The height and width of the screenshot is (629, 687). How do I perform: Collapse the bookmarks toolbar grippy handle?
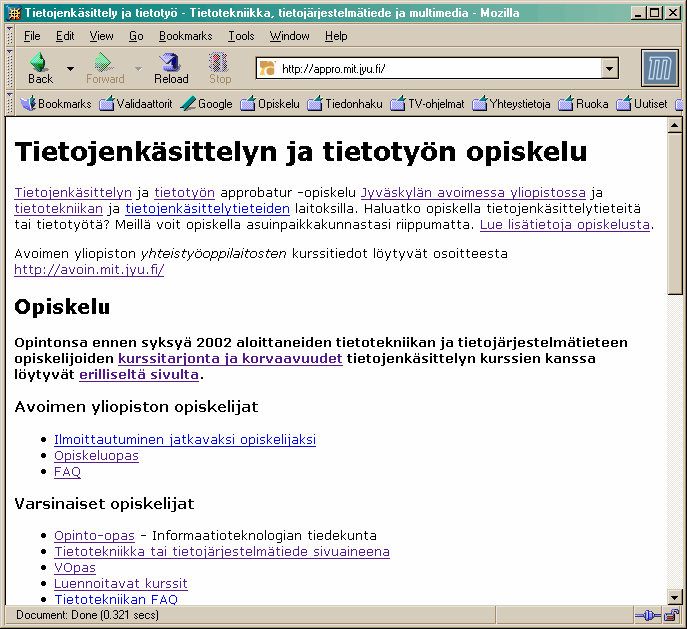[x=10, y=103]
